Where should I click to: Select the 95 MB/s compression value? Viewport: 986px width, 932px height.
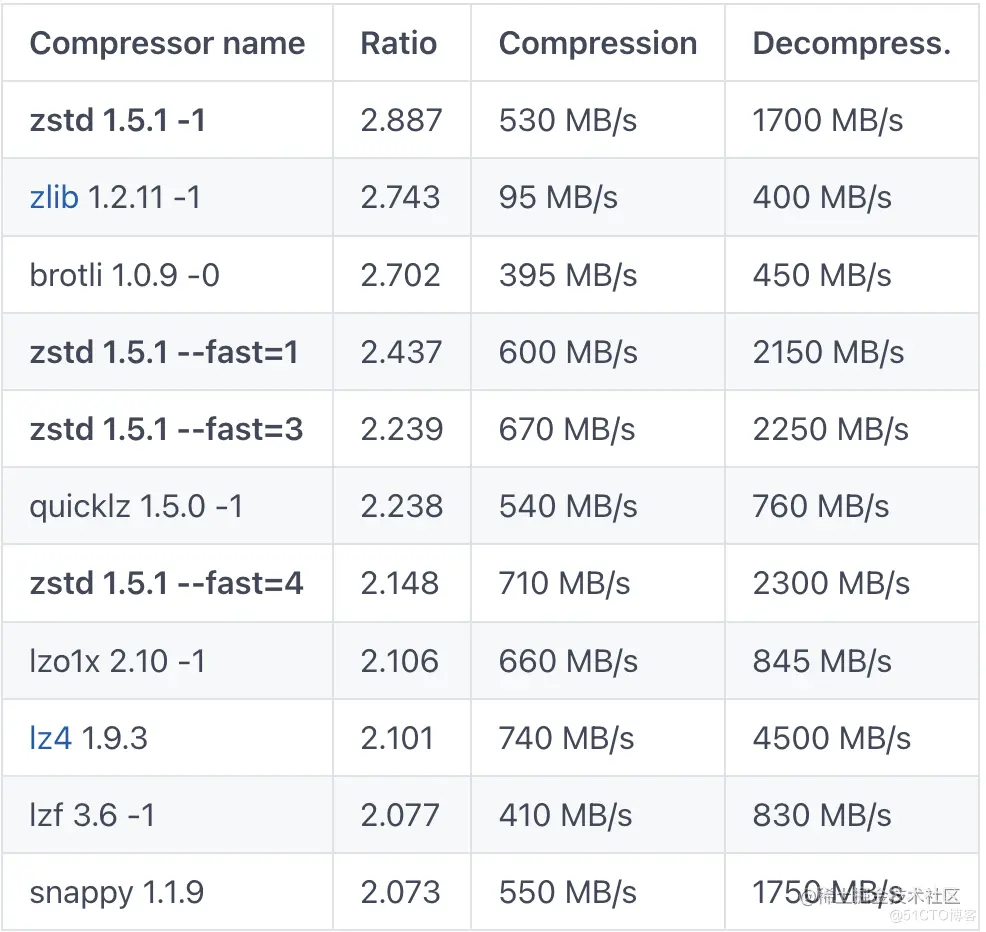click(x=558, y=197)
